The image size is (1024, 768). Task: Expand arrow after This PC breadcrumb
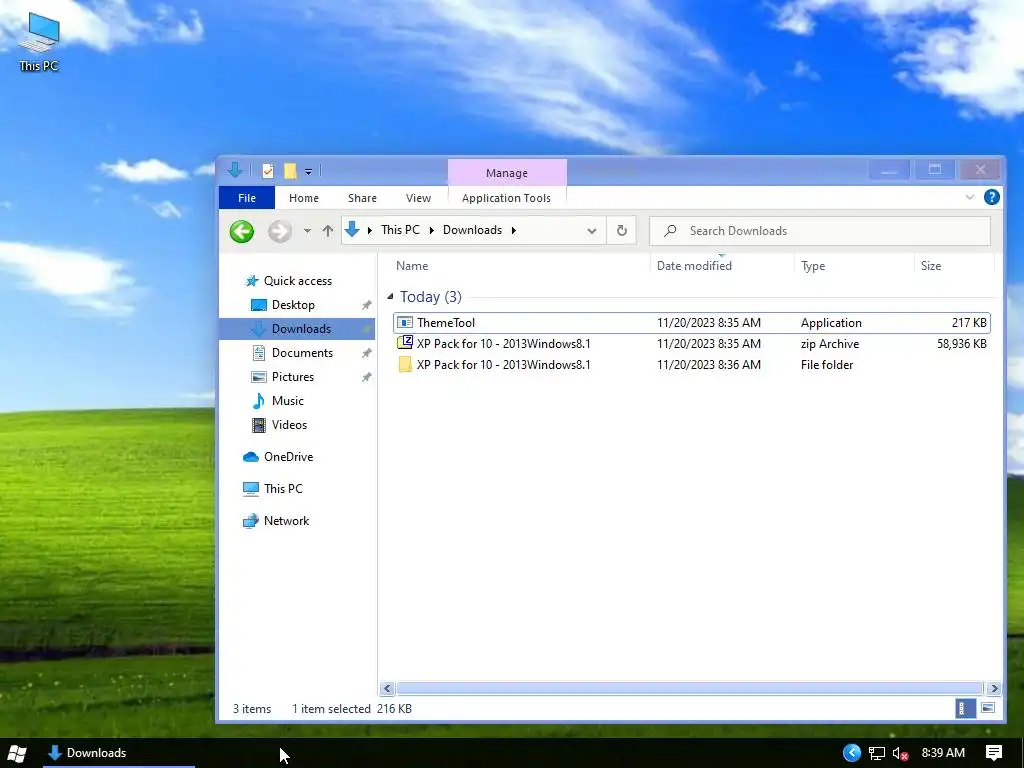[432, 231]
